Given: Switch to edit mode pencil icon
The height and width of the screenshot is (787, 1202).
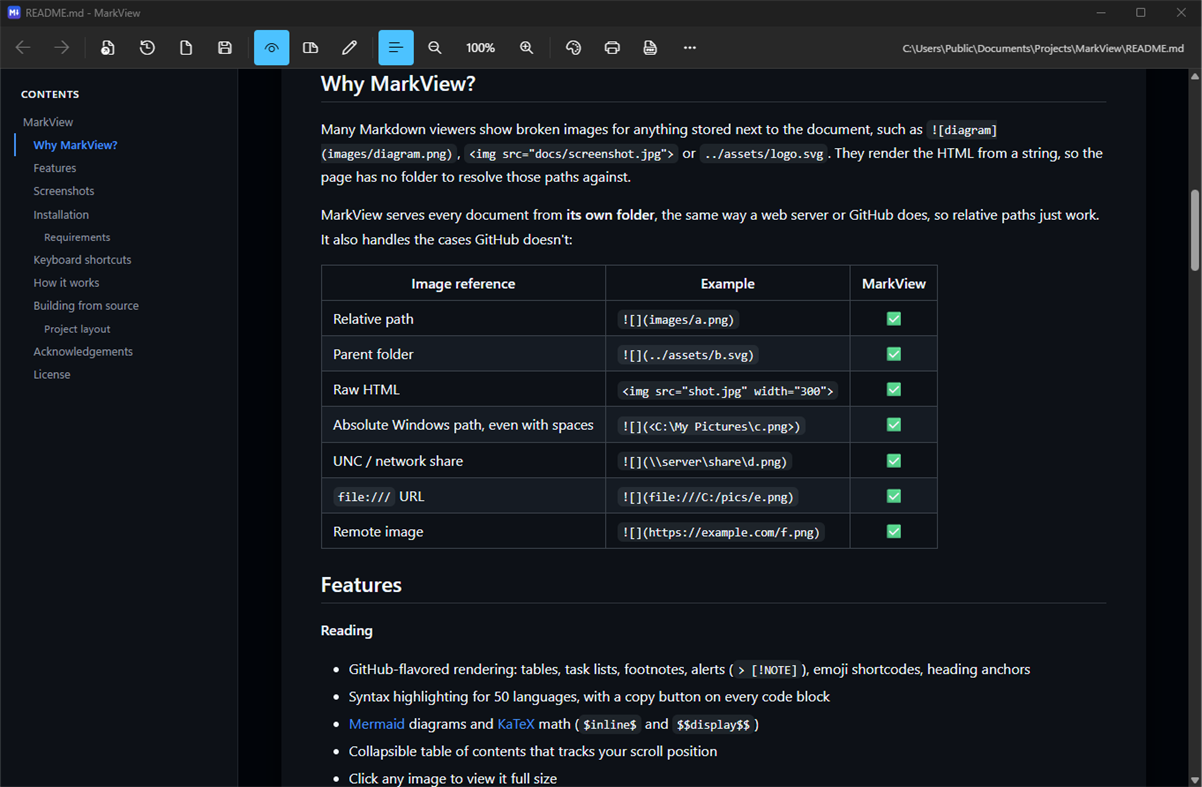Looking at the screenshot, I should coord(349,48).
